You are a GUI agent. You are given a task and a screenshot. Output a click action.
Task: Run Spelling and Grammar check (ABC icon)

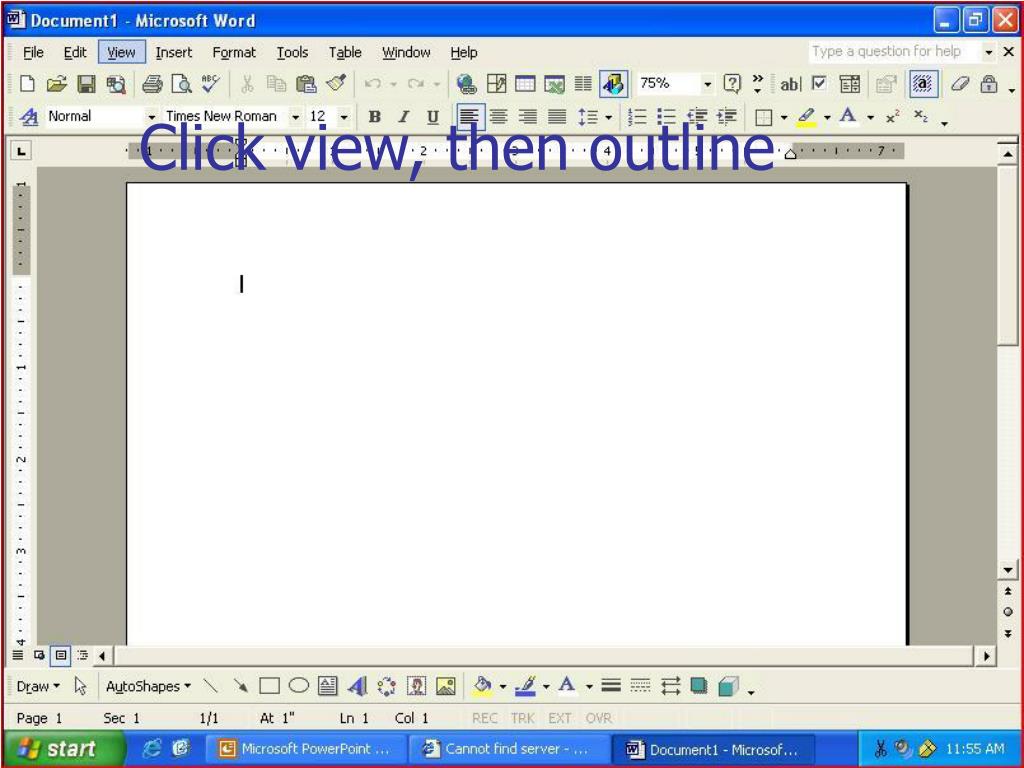[x=210, y=84]
